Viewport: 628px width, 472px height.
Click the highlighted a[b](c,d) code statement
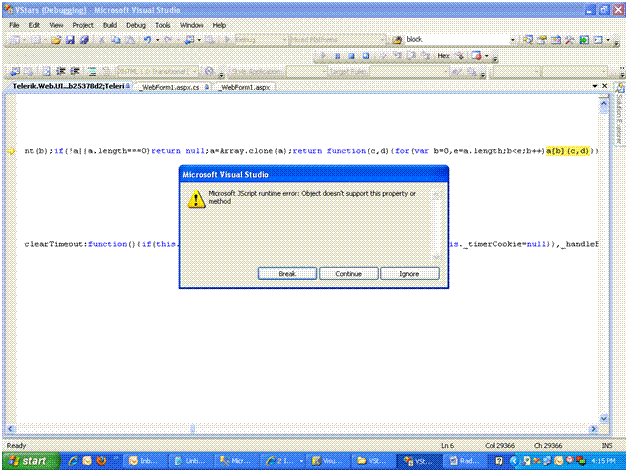click(568, 151)
